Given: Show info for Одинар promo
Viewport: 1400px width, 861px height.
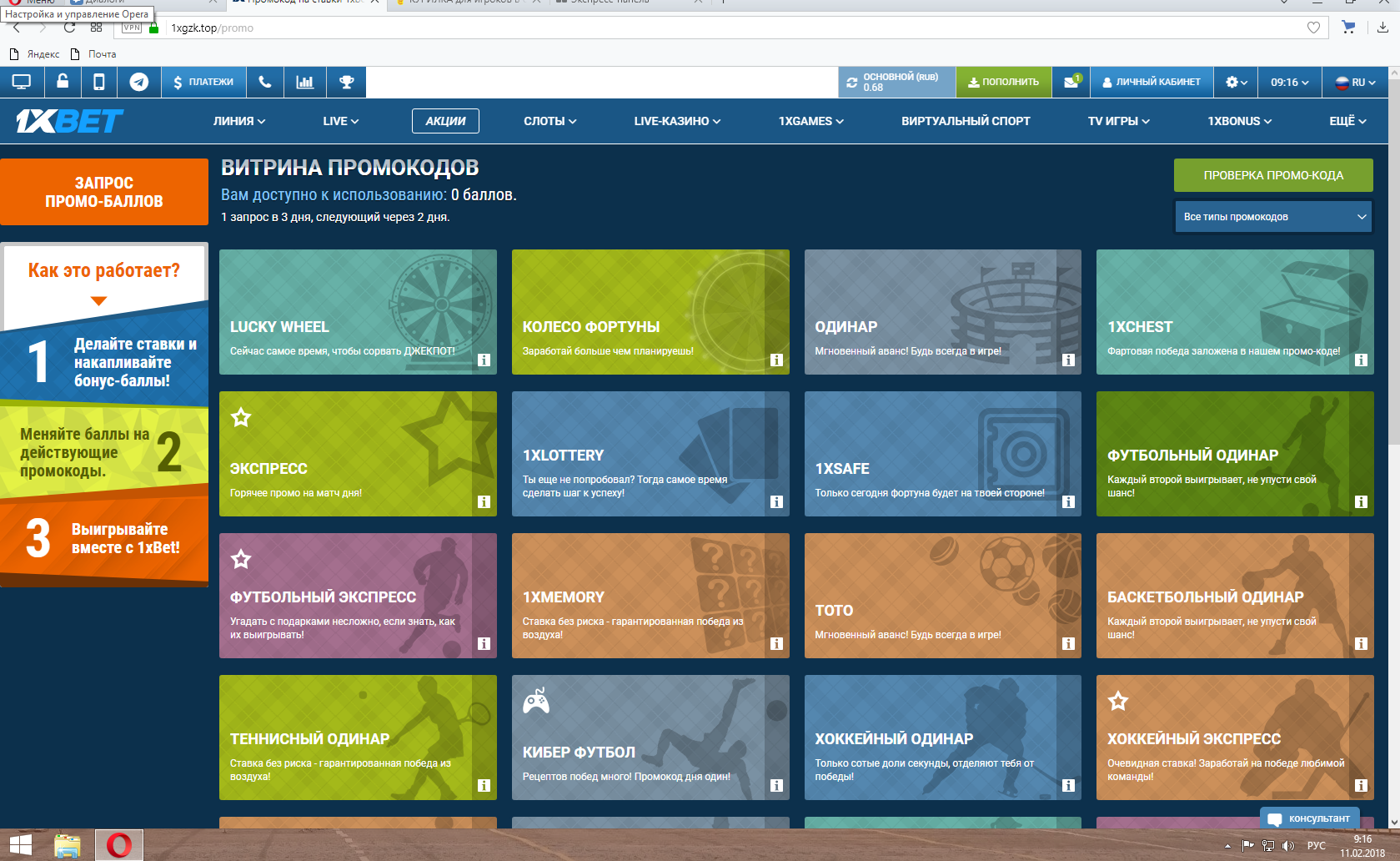Looking at the screenshot, I should [x=1068, y=360].
